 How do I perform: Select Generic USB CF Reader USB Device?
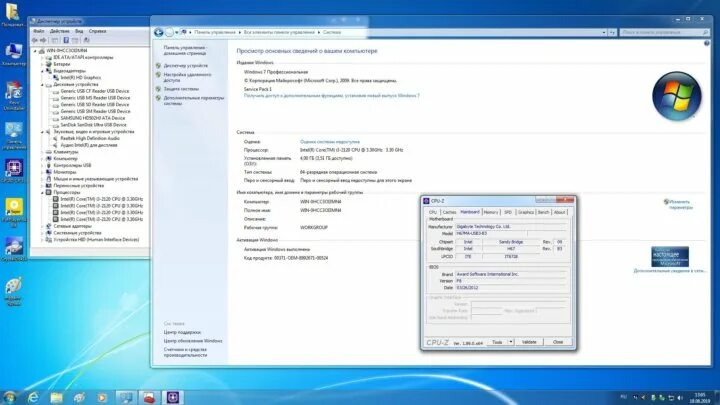[x=95, y=91]
